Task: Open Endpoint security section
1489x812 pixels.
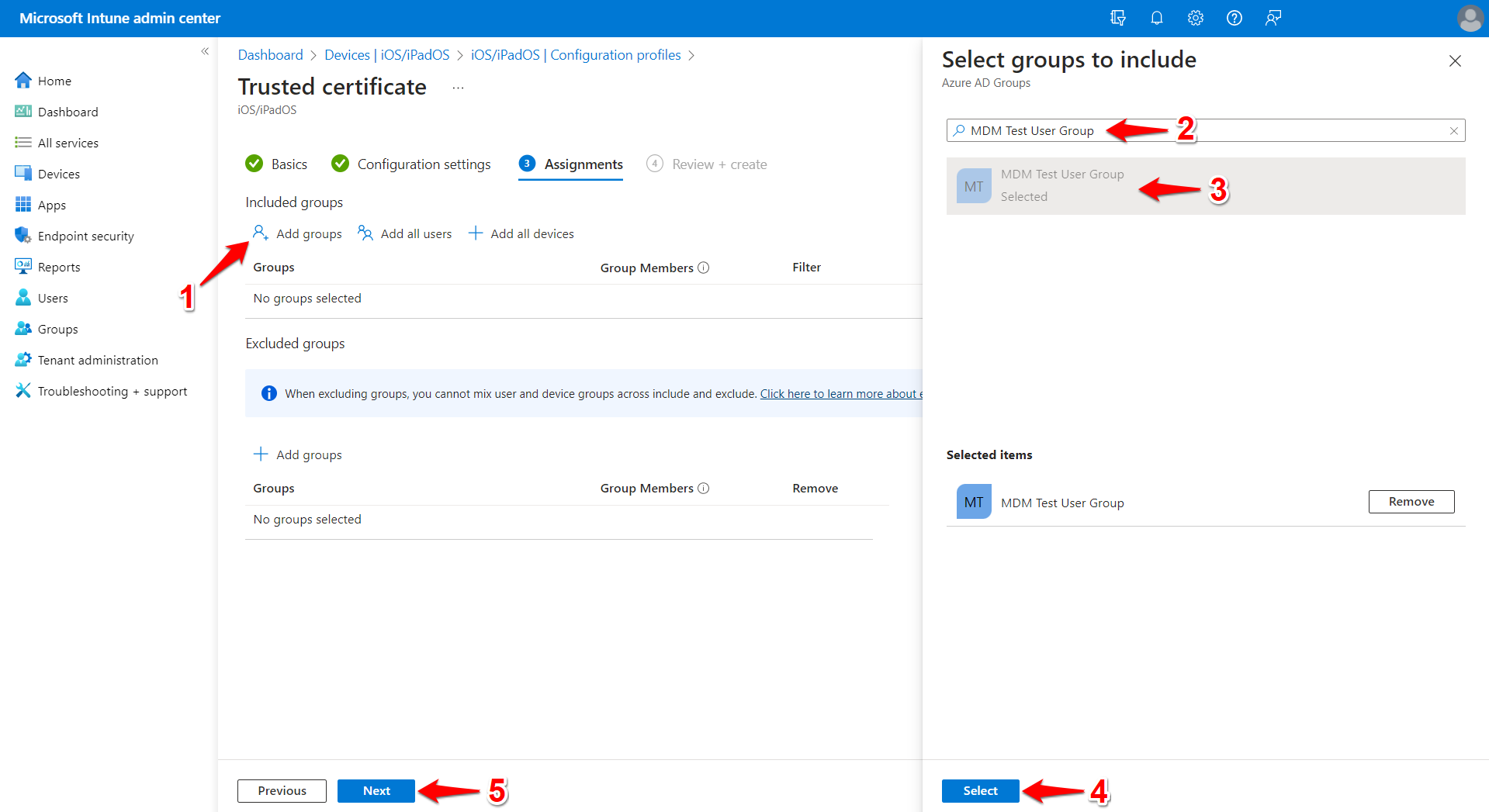Action: tap(74, 236)
